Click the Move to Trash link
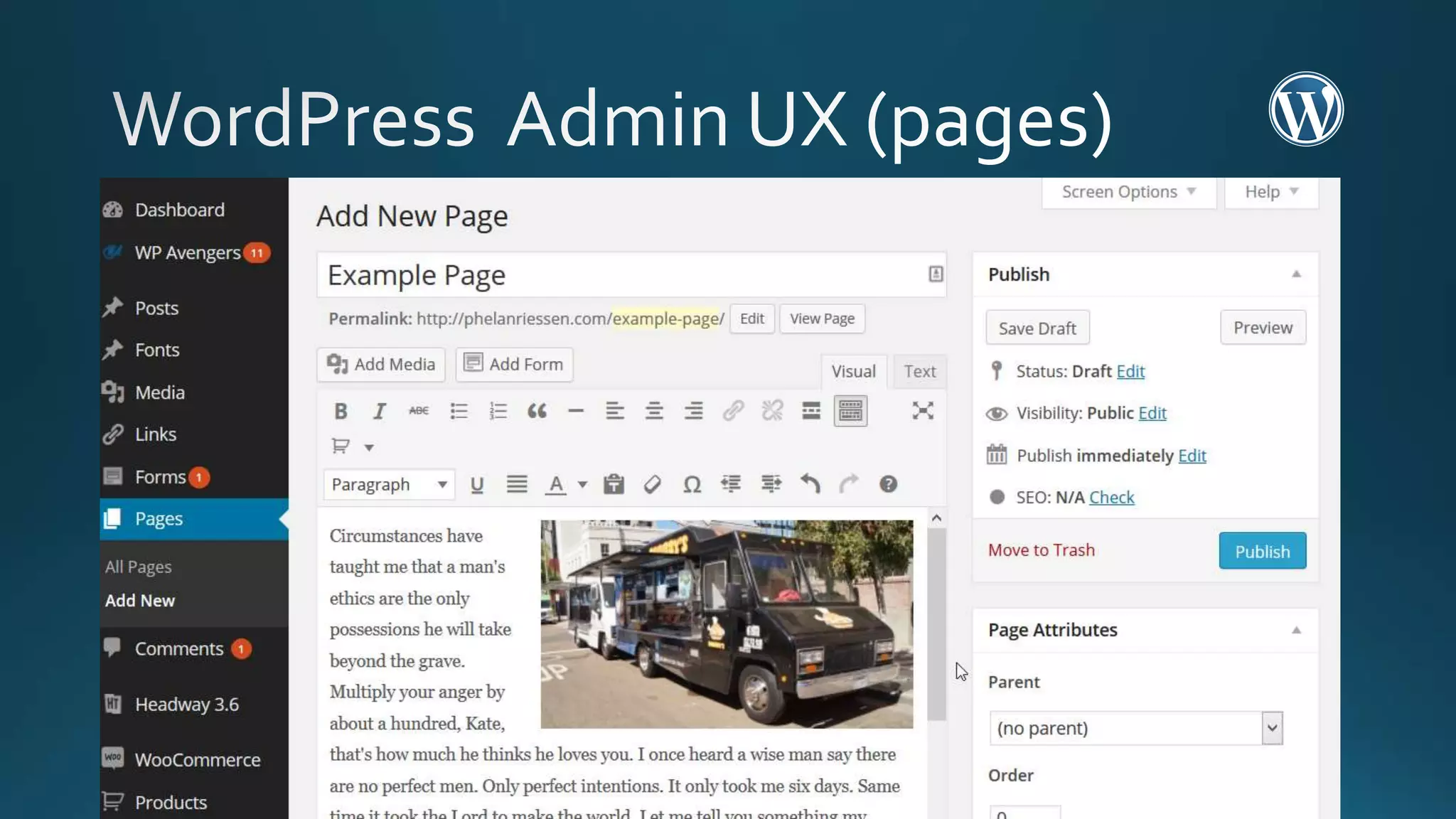Viewport: 1456px width, 819px height. [1041, 550]
